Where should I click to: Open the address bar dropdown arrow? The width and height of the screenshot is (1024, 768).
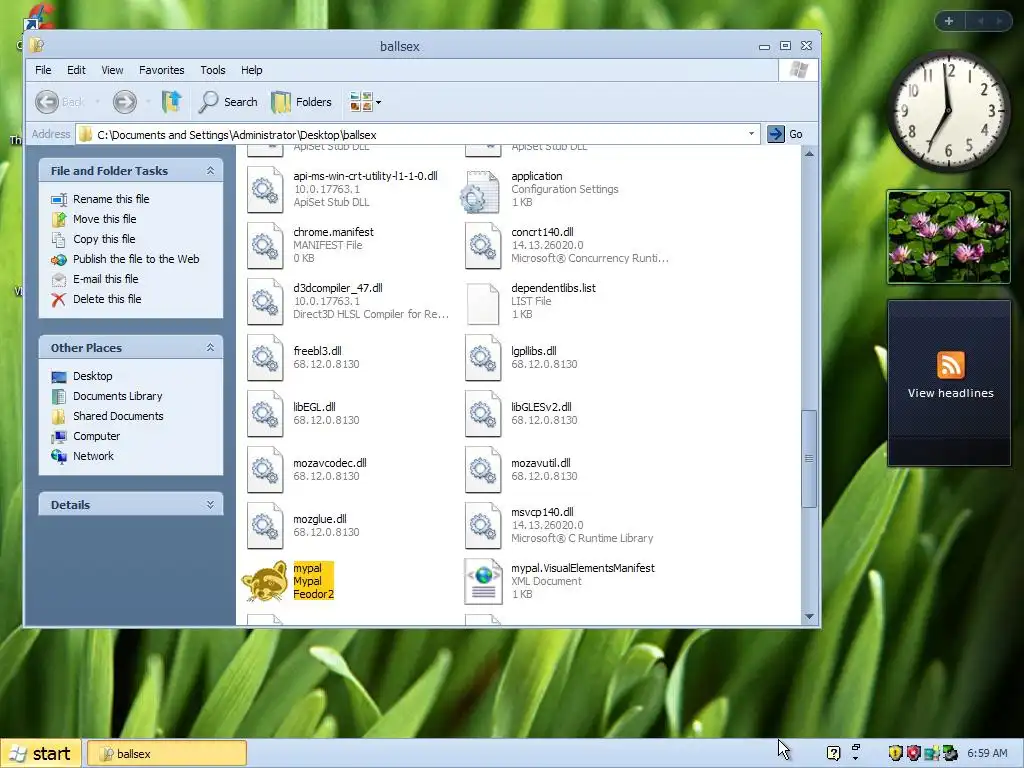751,134
